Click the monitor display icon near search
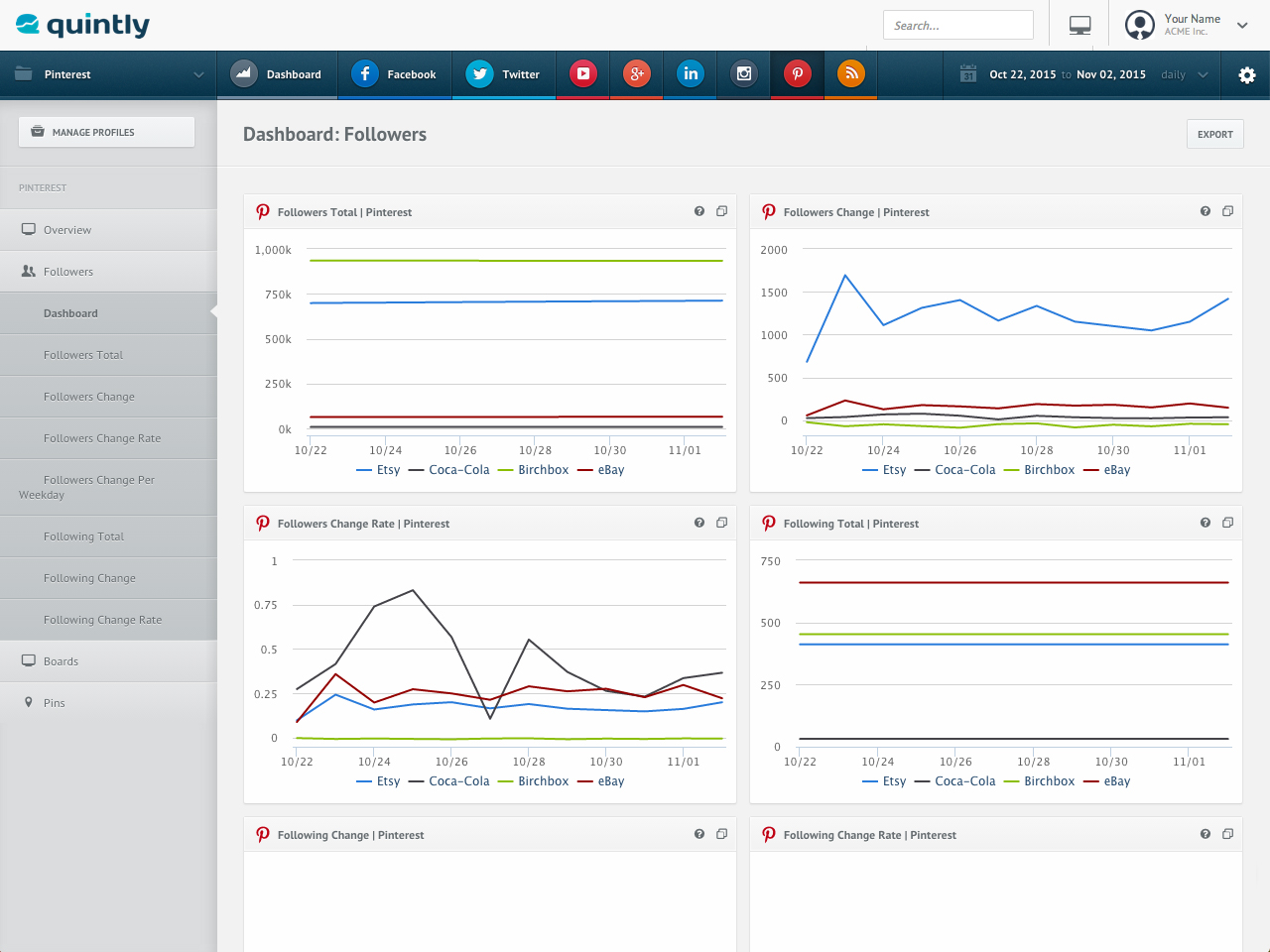 coord(1080,25)
